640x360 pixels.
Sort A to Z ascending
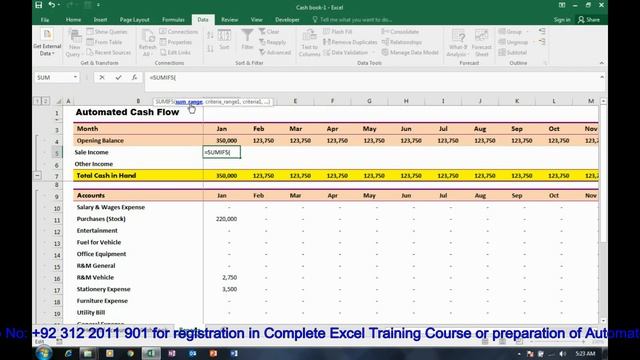pos(210,36)
